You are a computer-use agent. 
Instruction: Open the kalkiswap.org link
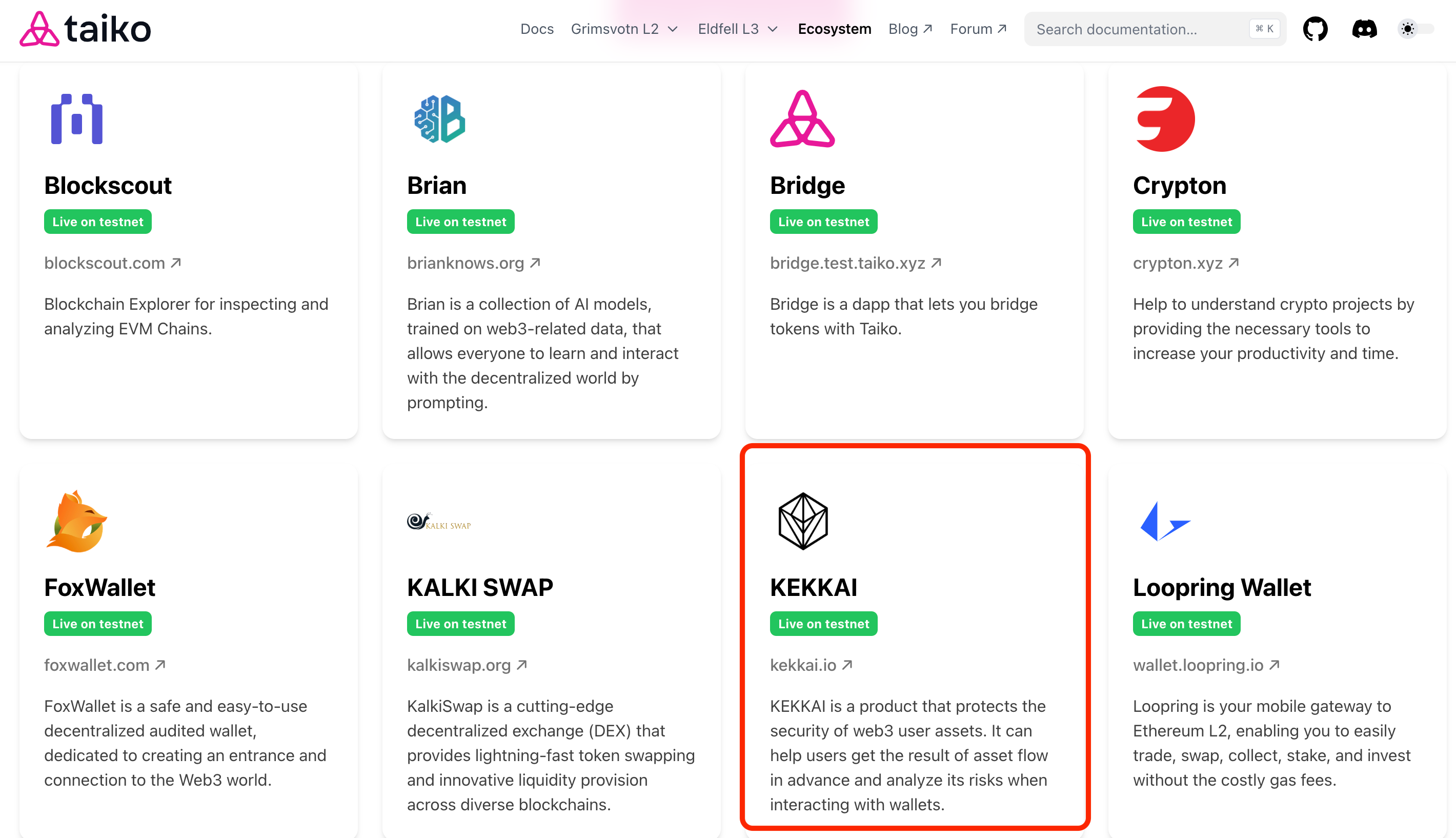[x=467, y=665]
